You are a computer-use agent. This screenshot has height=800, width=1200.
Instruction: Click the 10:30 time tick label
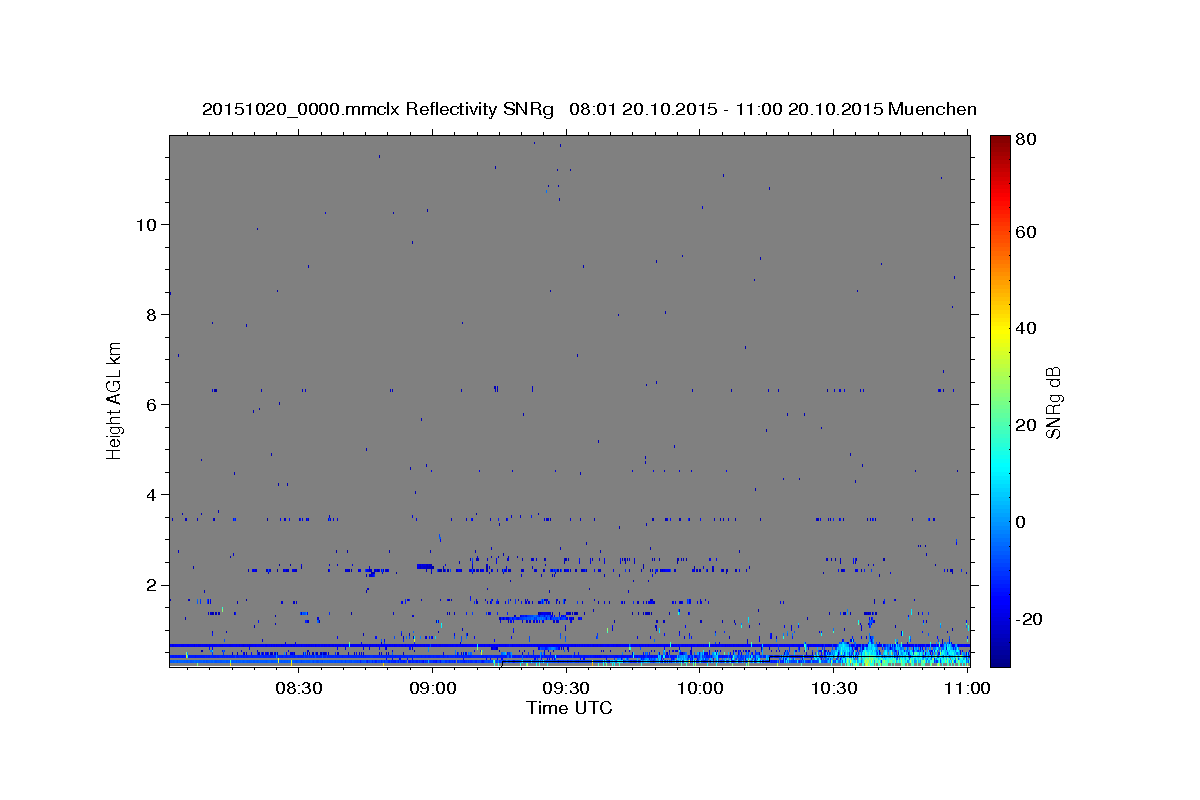[x=833, y=688]
